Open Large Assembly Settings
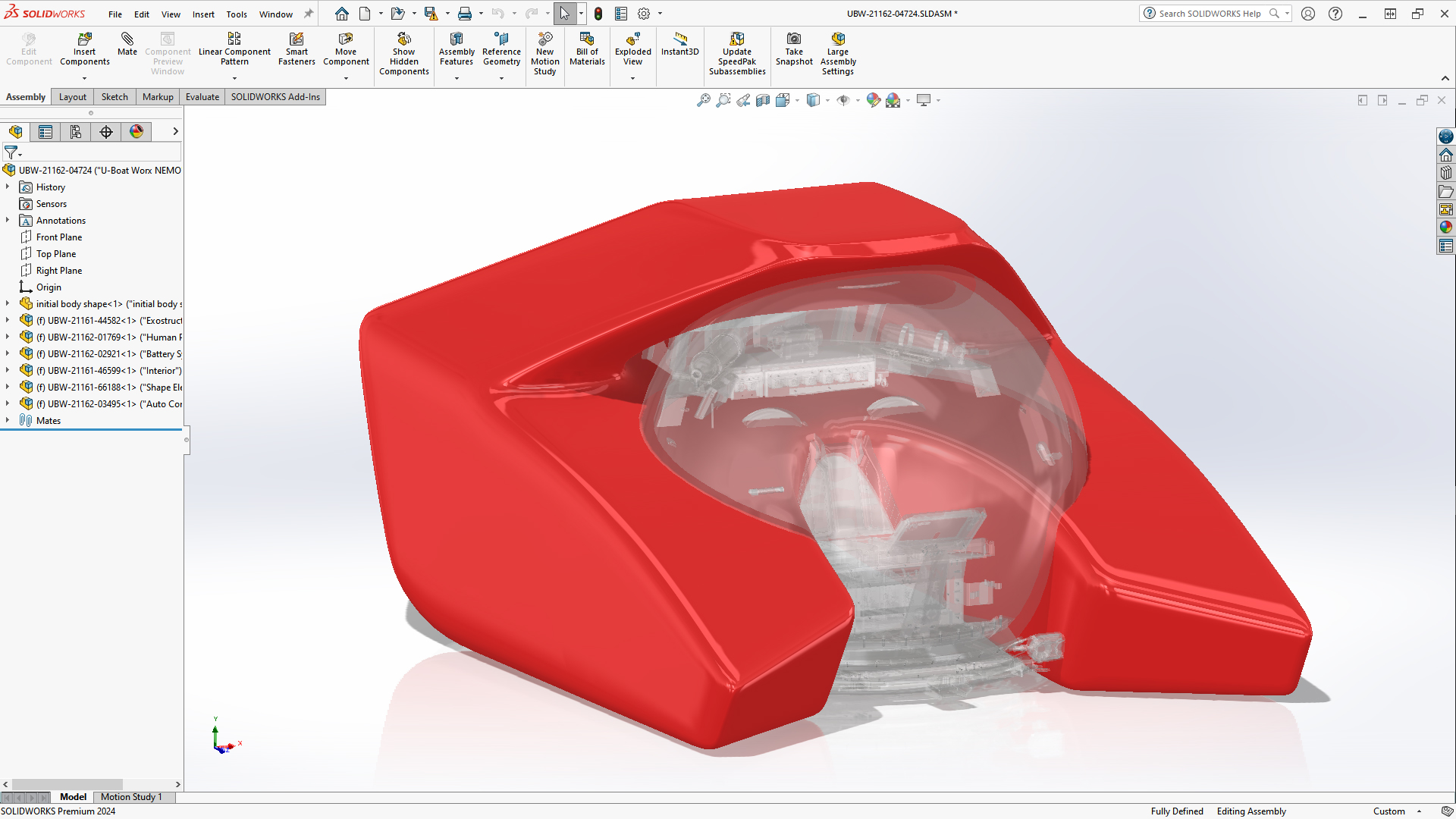Image resolution: width=1456 pixels, height=819 pixels. click(x=838, y=54)
